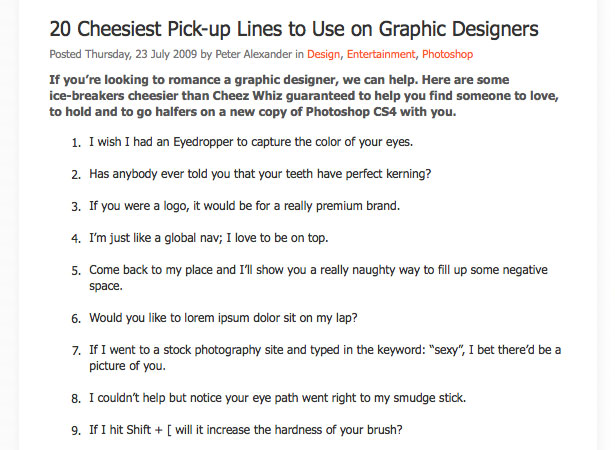The width and height of the screenshot is (615, 450).
Task: Click the stock photography keyword line
Action: point(325,358)
